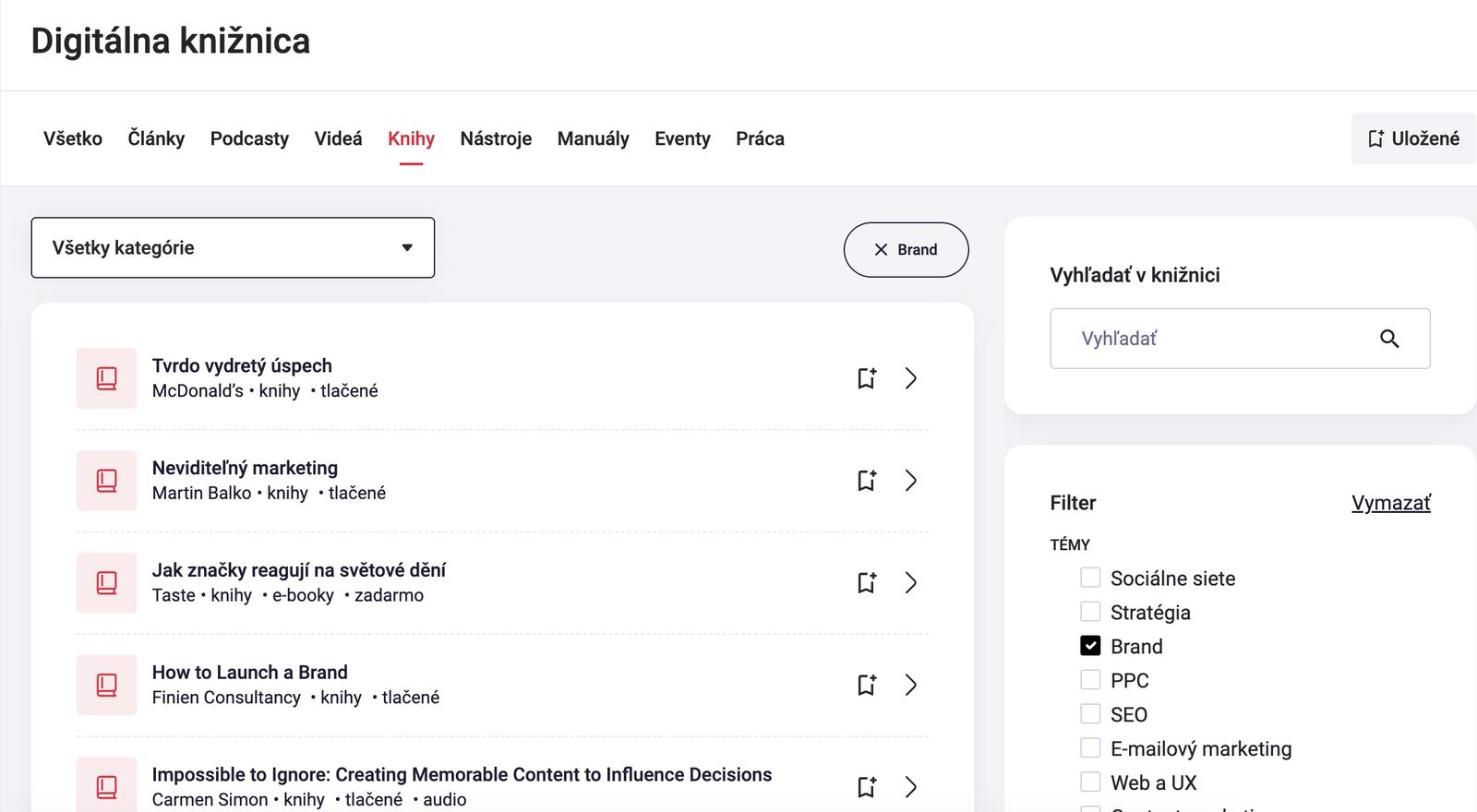Save the Impossible to Ignore book
Viewport: 1477px width, 812px height.
[867, 787]
